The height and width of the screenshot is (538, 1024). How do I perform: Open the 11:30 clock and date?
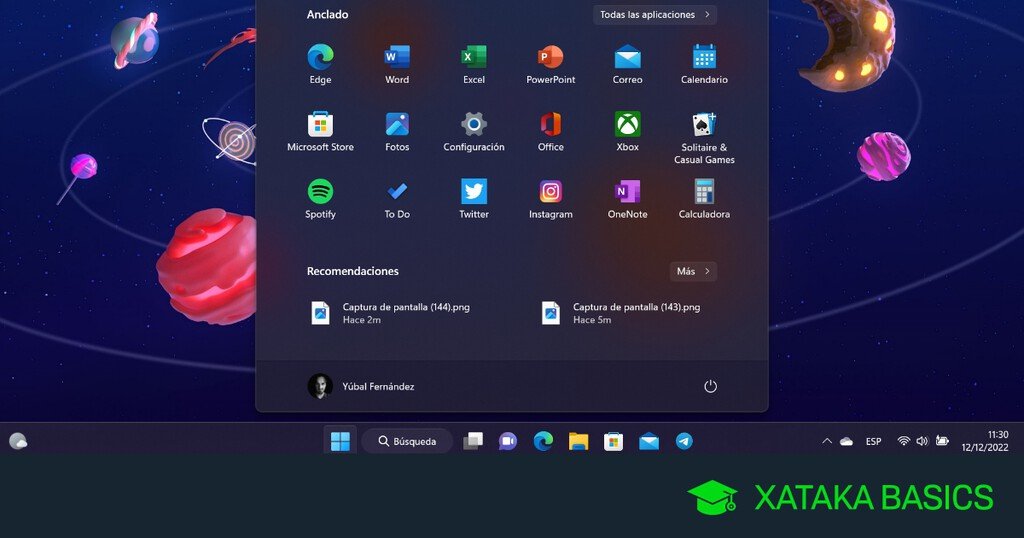(x=985, y=441)
